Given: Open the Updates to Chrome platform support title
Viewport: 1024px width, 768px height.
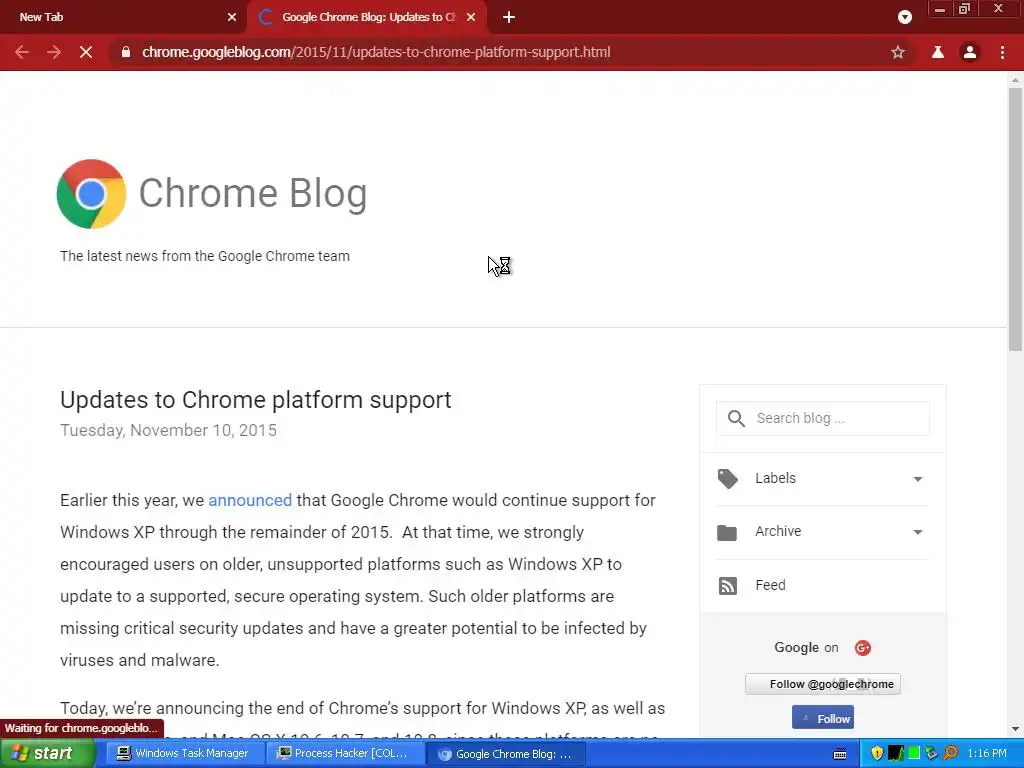Looking at the screenshot, I should tap(255, 400).
